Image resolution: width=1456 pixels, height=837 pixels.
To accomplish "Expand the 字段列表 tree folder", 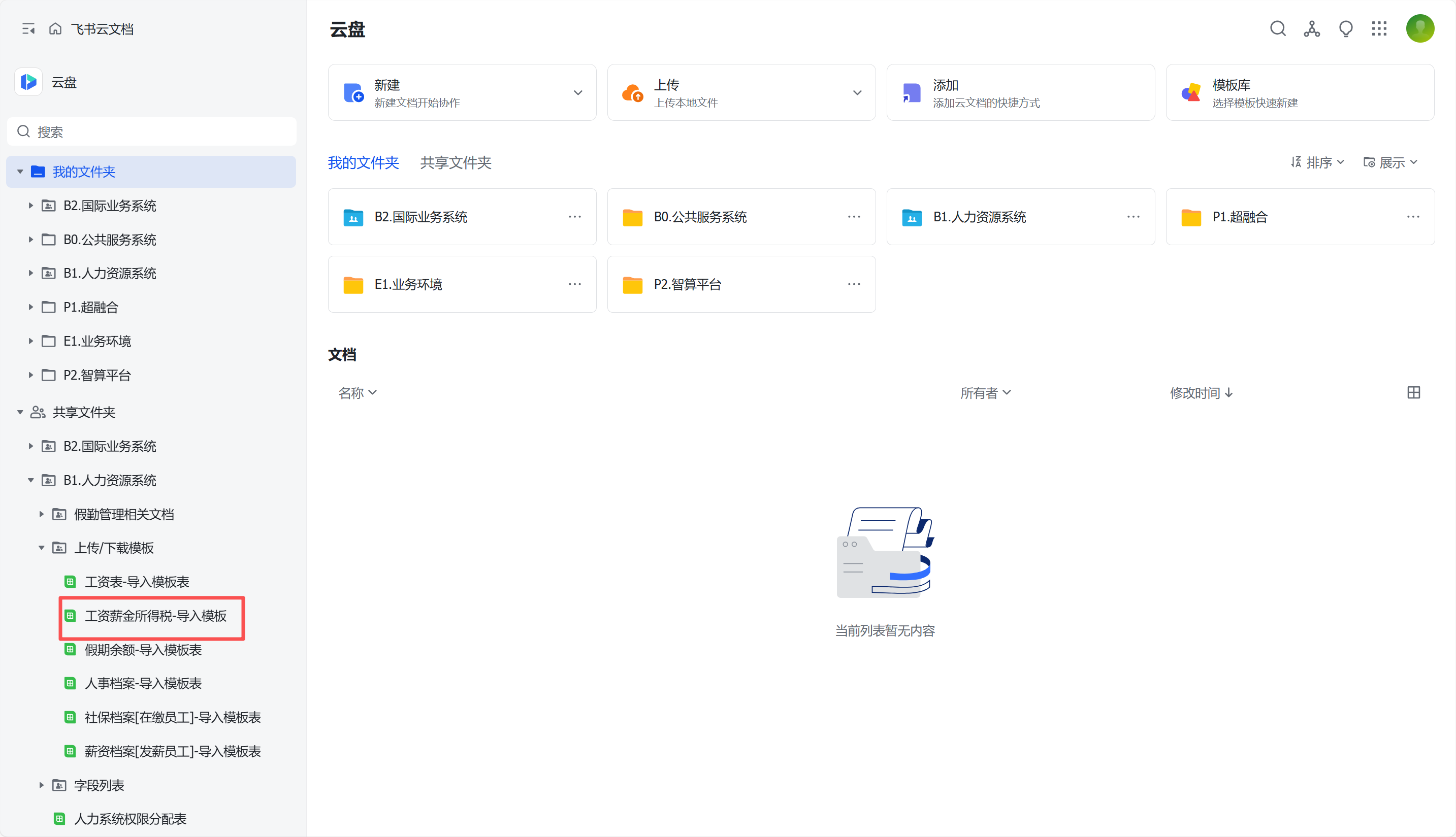I will [x=42, y=785].
